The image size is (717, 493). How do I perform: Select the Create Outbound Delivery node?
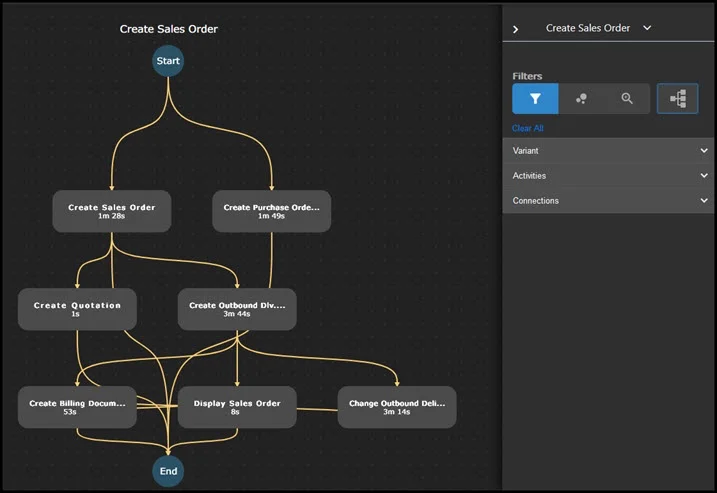(237, 309)
